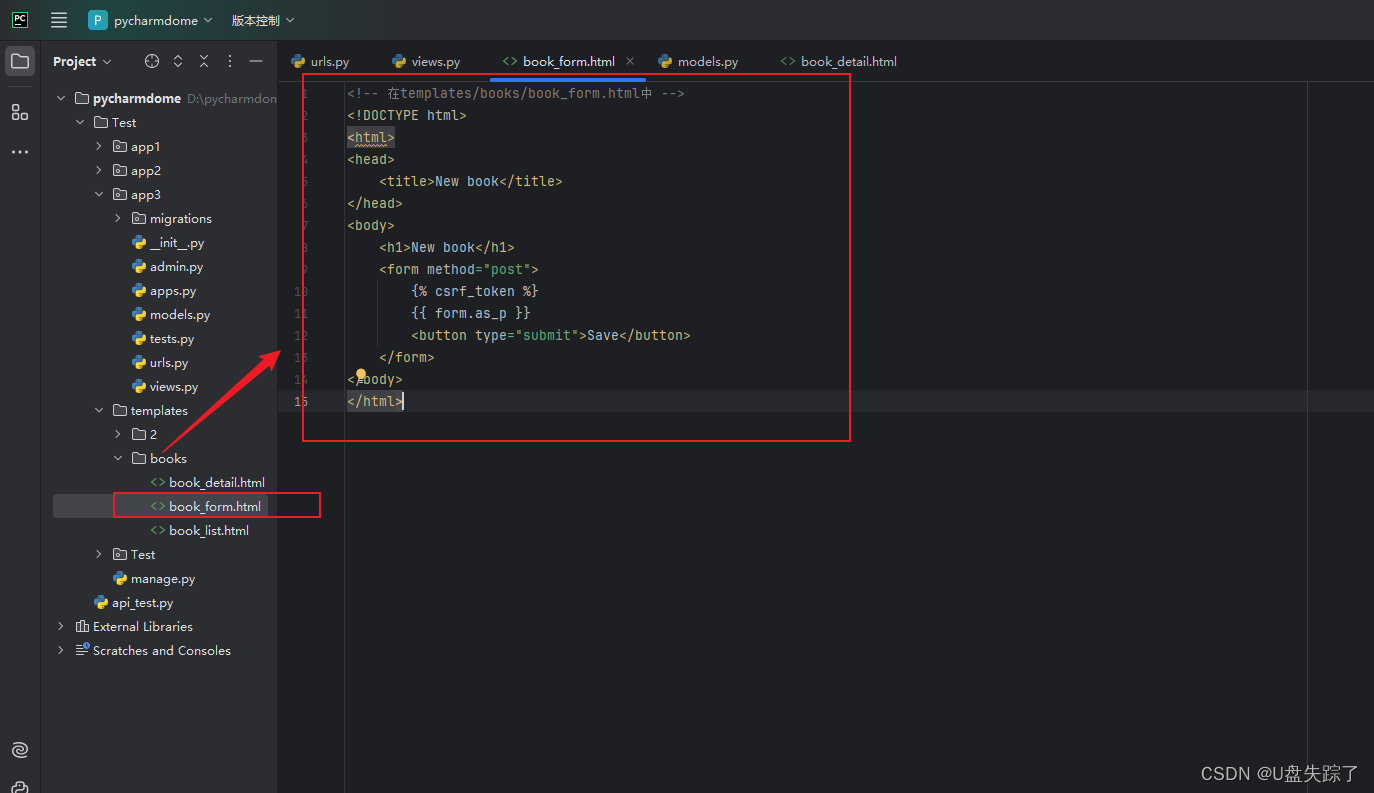Click the Project panel options kebab icon
The width and height of the screenshot is (1374, 793).
click(229, 61)
